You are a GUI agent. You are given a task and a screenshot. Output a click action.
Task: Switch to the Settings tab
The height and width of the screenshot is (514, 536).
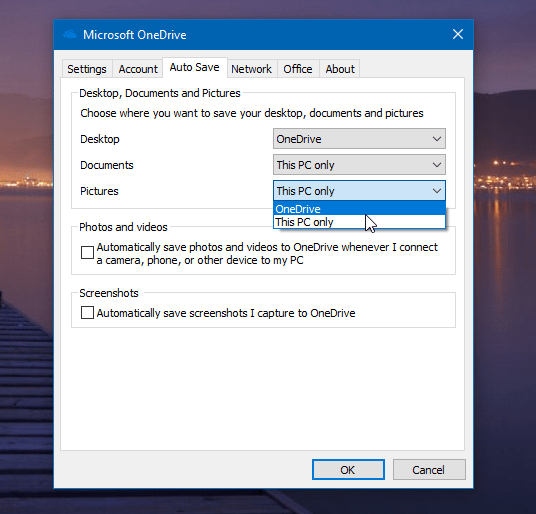[87, 69]
